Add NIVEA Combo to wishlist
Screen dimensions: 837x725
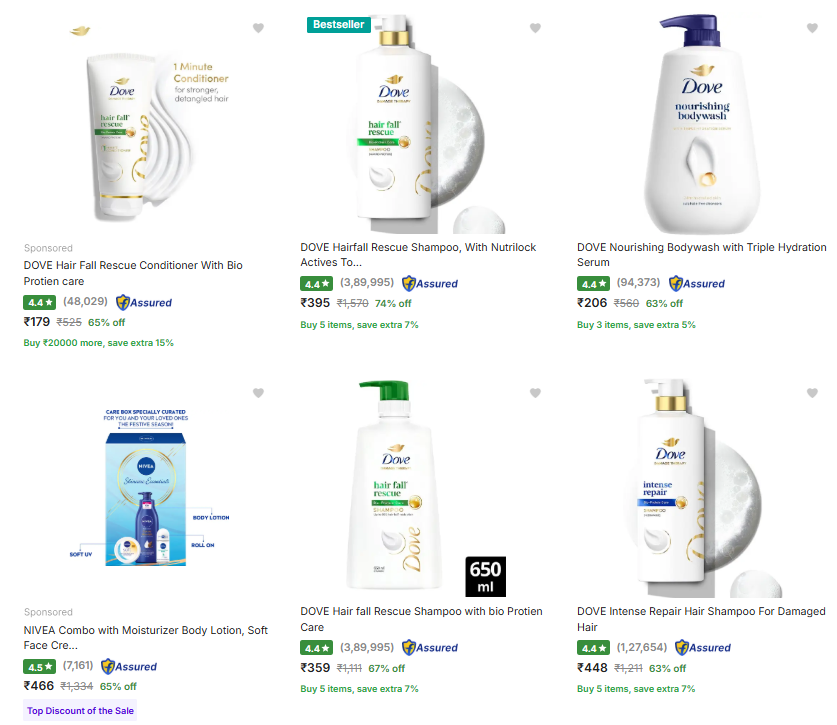click(258, 392)
